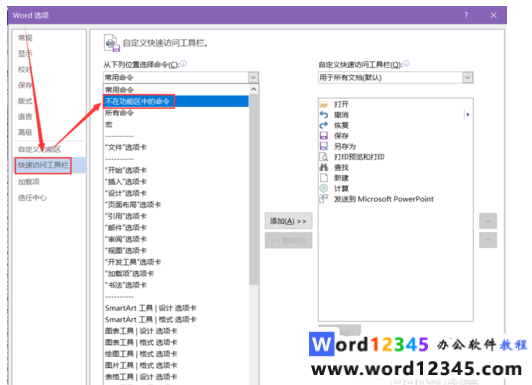Choose "书法"选项卡 from the list
532x385 pixels.
click(x=176, y=285)
